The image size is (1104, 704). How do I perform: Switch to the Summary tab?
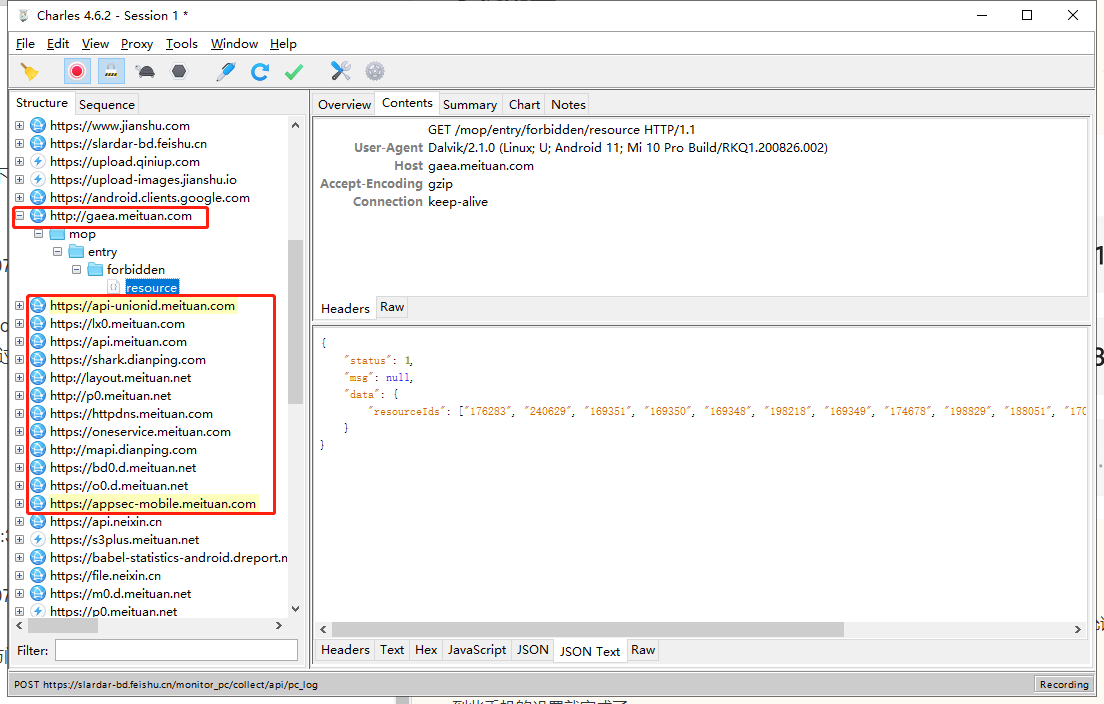click(470, 104)
